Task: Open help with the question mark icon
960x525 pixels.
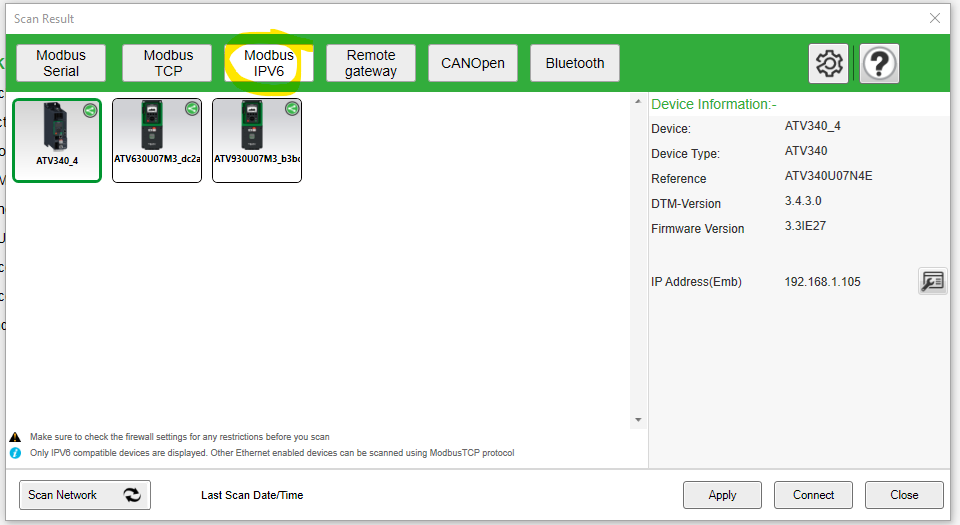Action: [x=879, y=63]
